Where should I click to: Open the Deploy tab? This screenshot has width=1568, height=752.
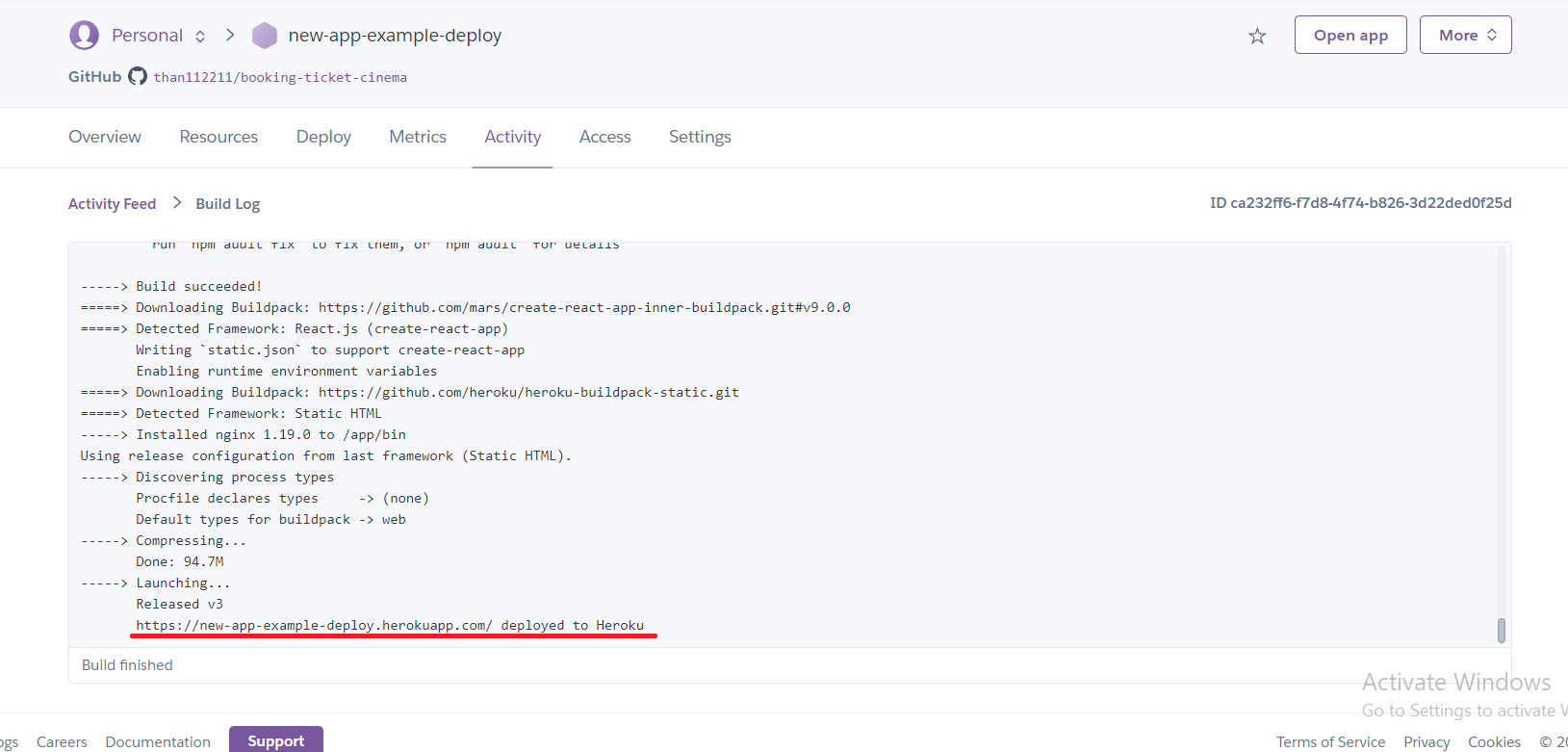[x=323, y=137]
